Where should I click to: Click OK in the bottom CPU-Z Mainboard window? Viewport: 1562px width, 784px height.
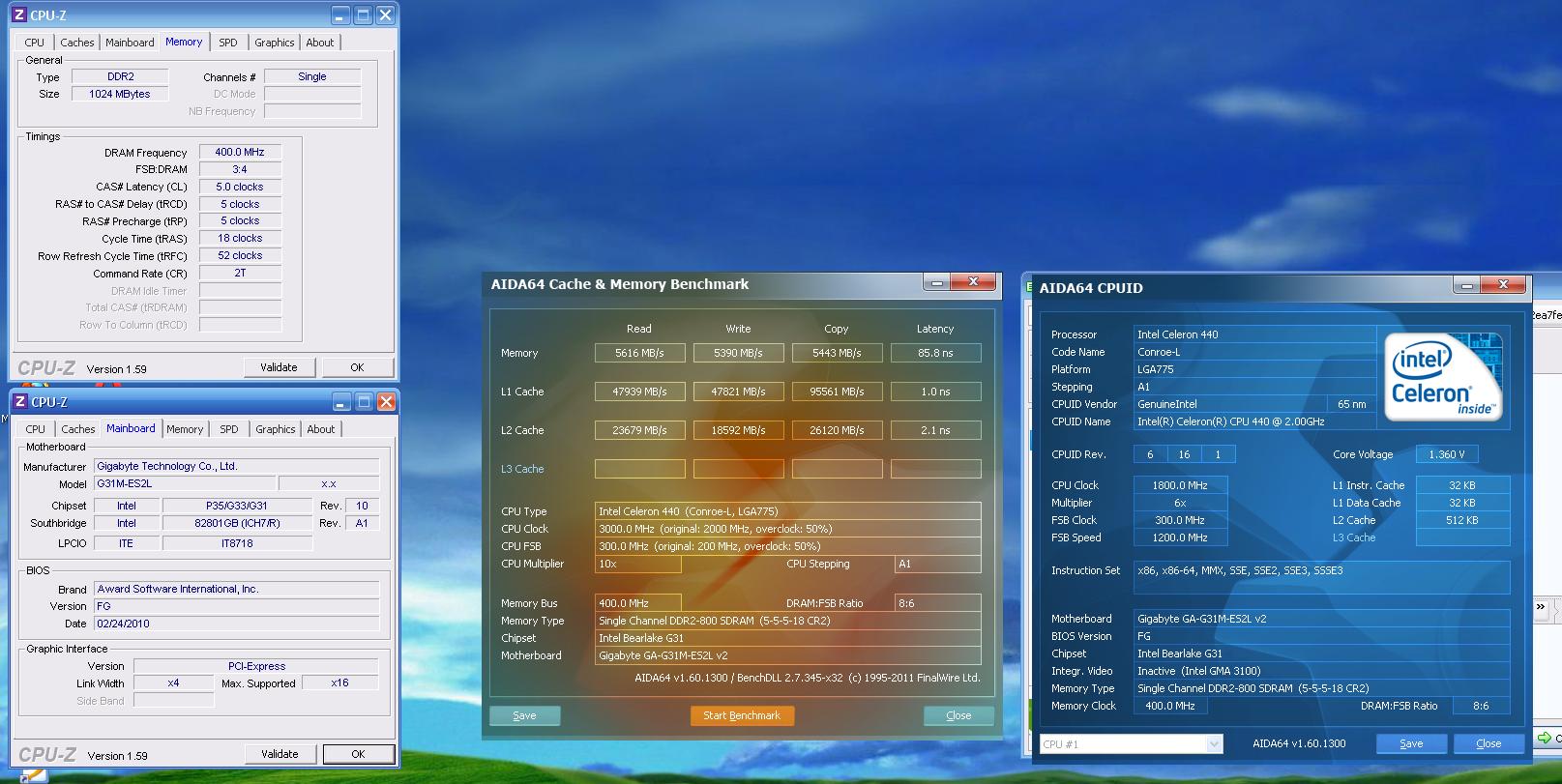pos(358,754)
